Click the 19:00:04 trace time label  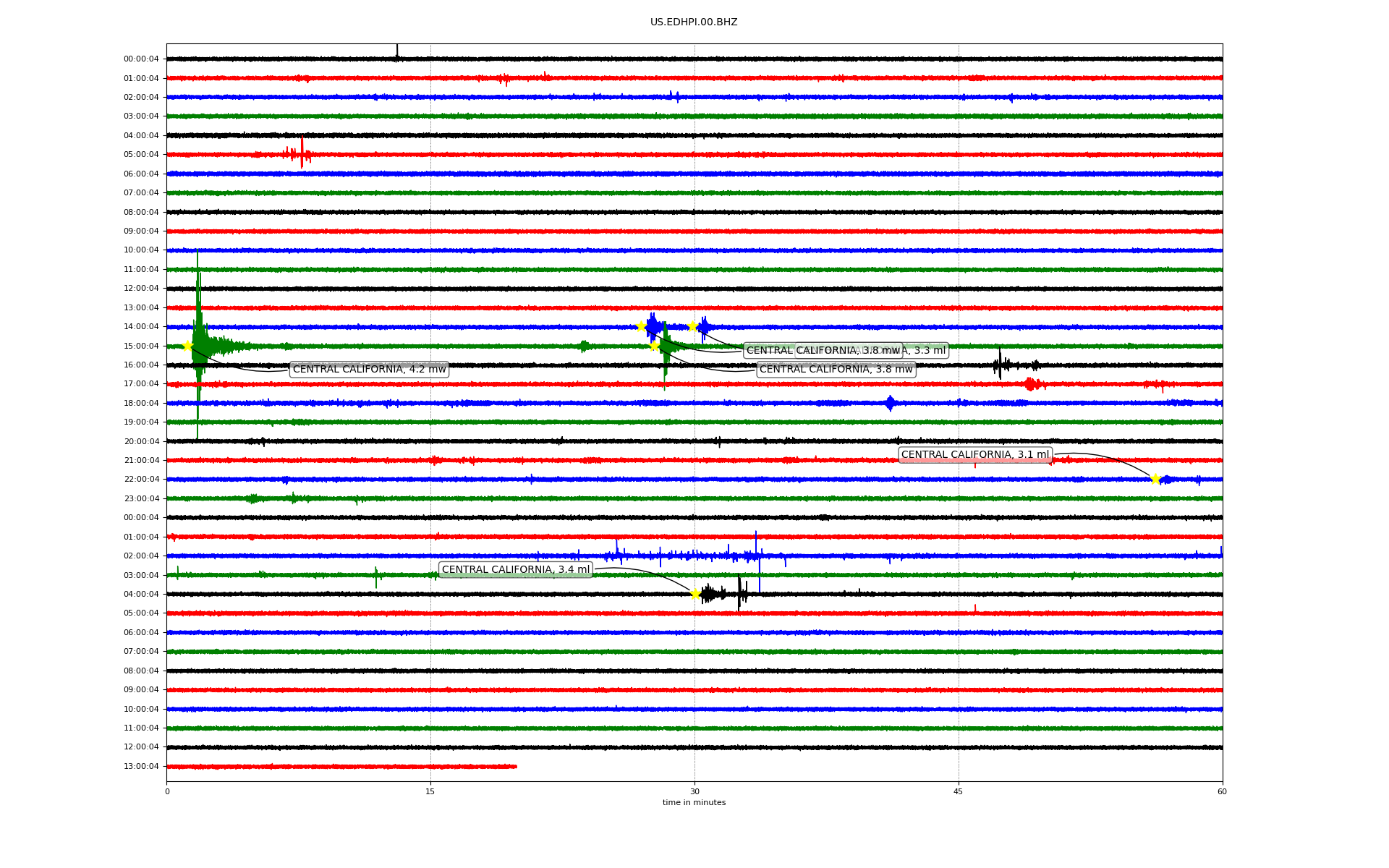coord(141,422)
